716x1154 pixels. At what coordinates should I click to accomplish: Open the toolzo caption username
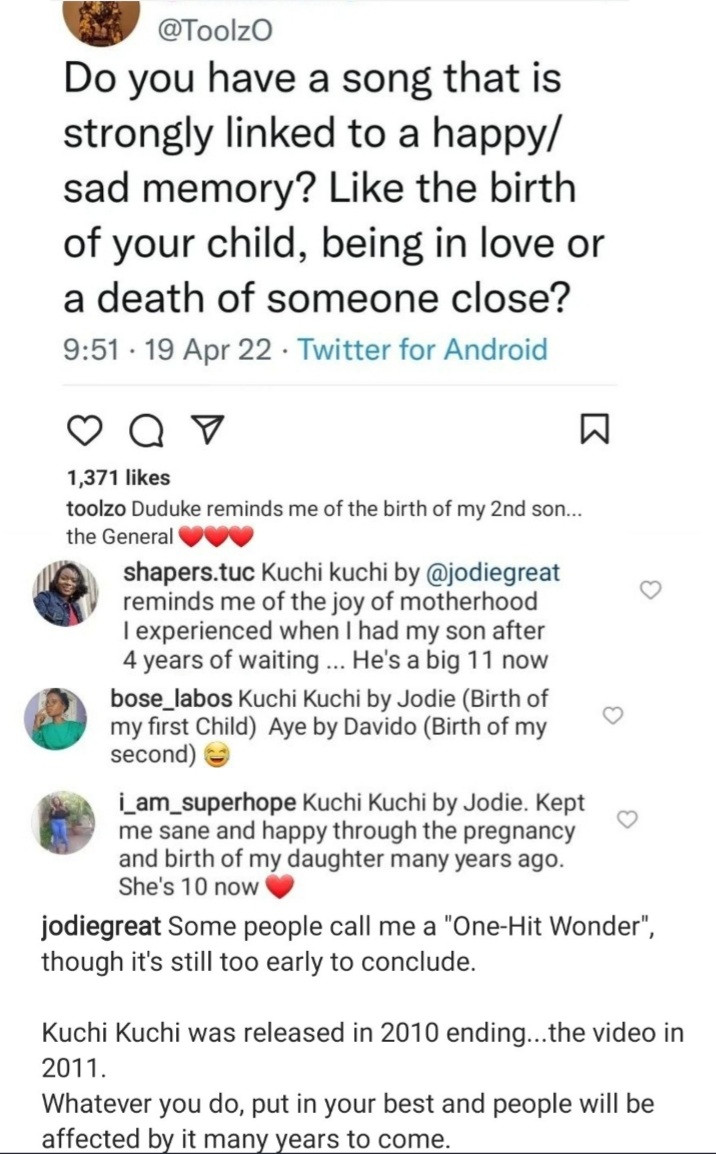tap(95, 510)
